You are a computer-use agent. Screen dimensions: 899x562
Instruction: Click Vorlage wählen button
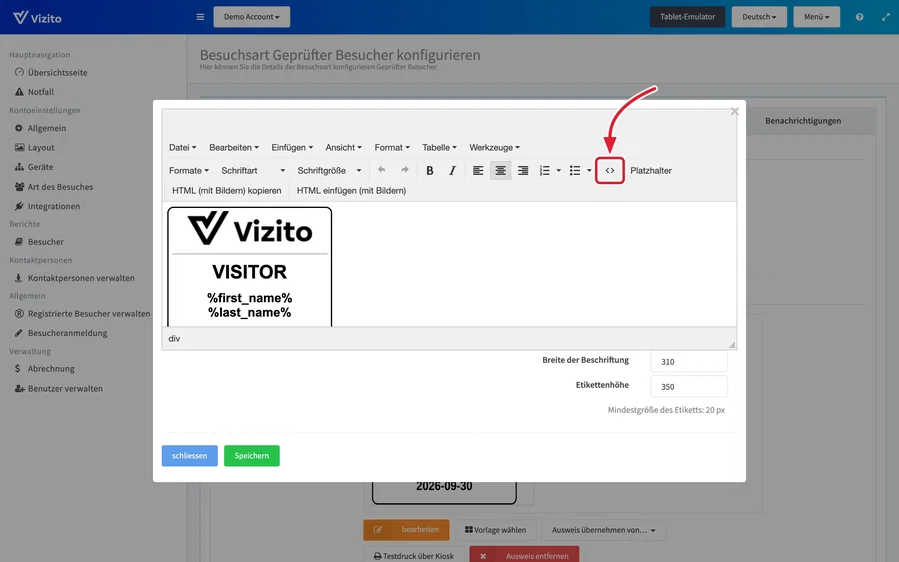coord(495,530)
